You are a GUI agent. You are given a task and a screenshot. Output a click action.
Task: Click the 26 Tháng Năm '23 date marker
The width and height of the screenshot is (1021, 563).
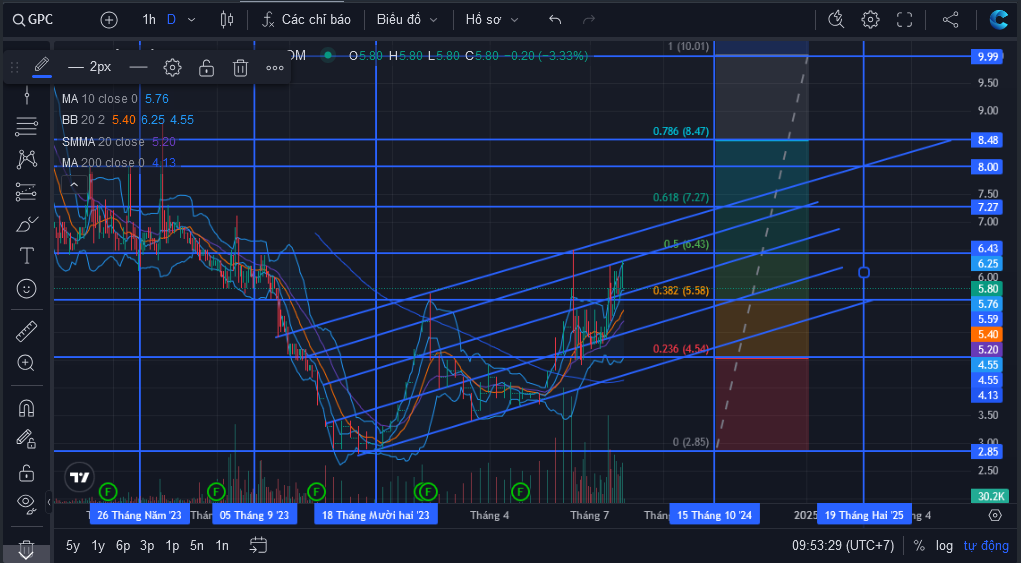[139, 515]
